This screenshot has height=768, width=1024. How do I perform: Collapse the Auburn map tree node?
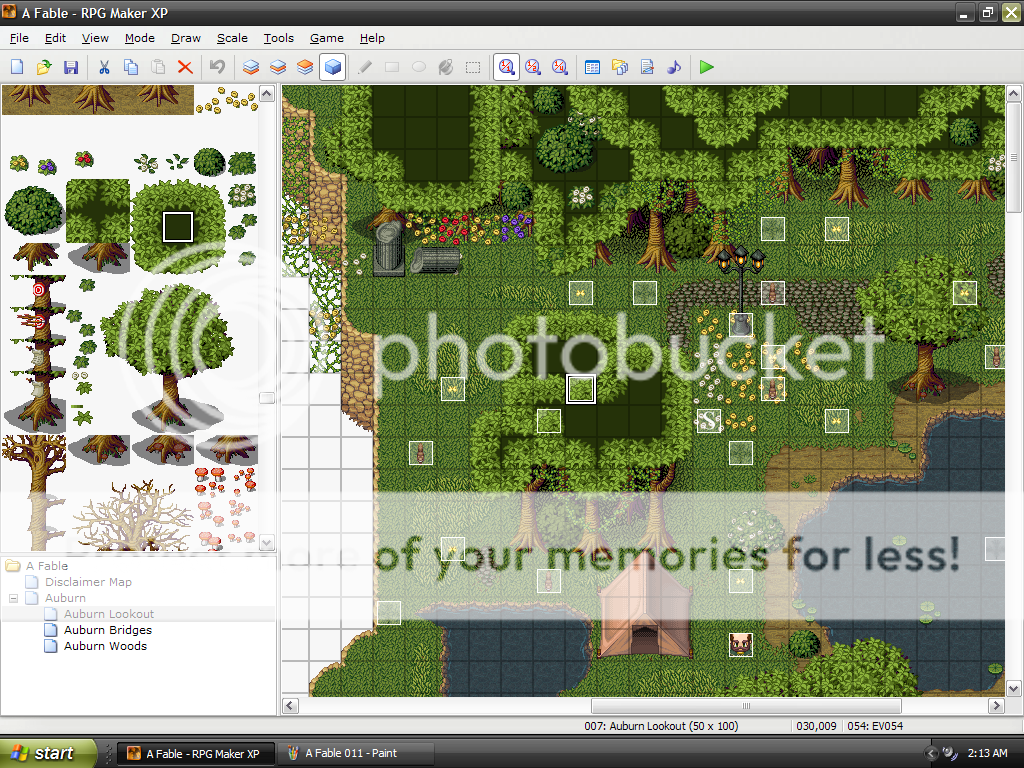point(14,598)
